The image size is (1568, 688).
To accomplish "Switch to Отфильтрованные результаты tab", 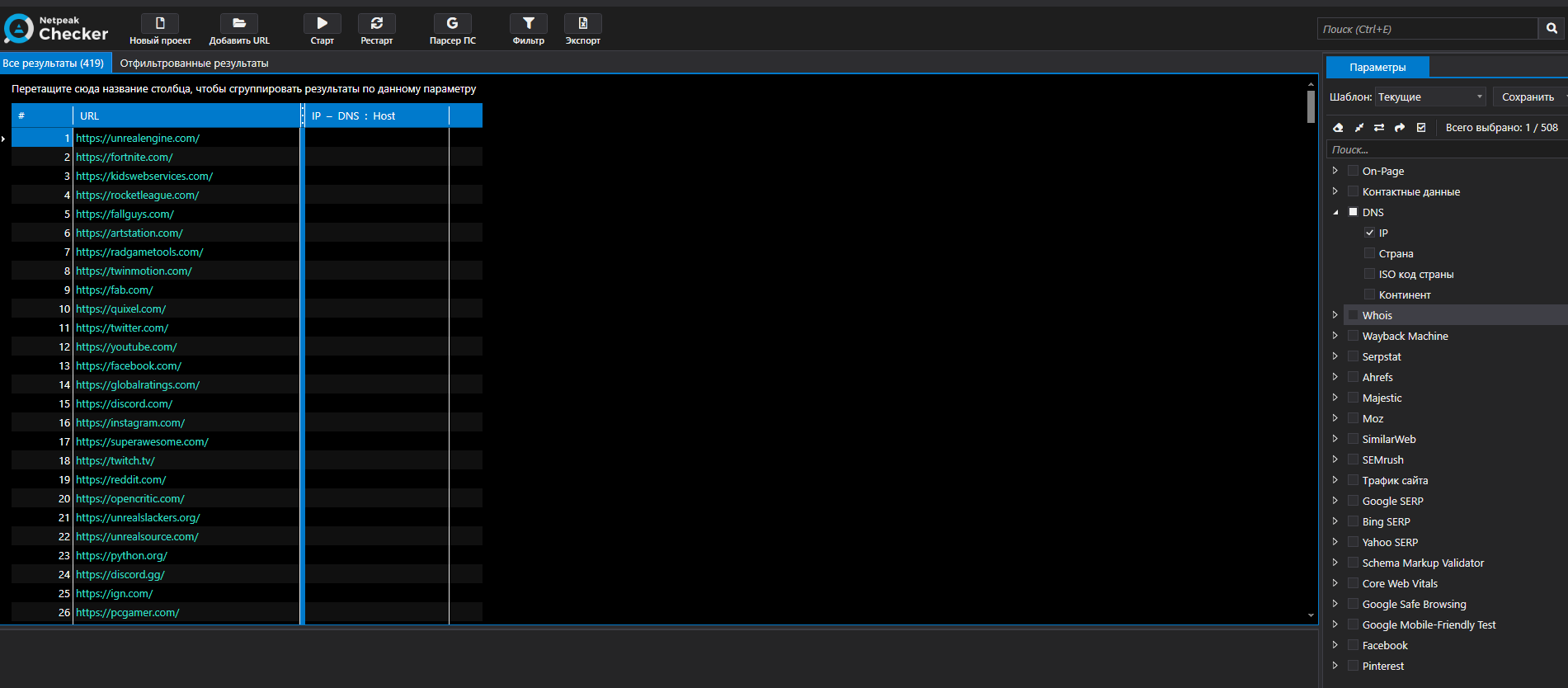I will [194, 64].
